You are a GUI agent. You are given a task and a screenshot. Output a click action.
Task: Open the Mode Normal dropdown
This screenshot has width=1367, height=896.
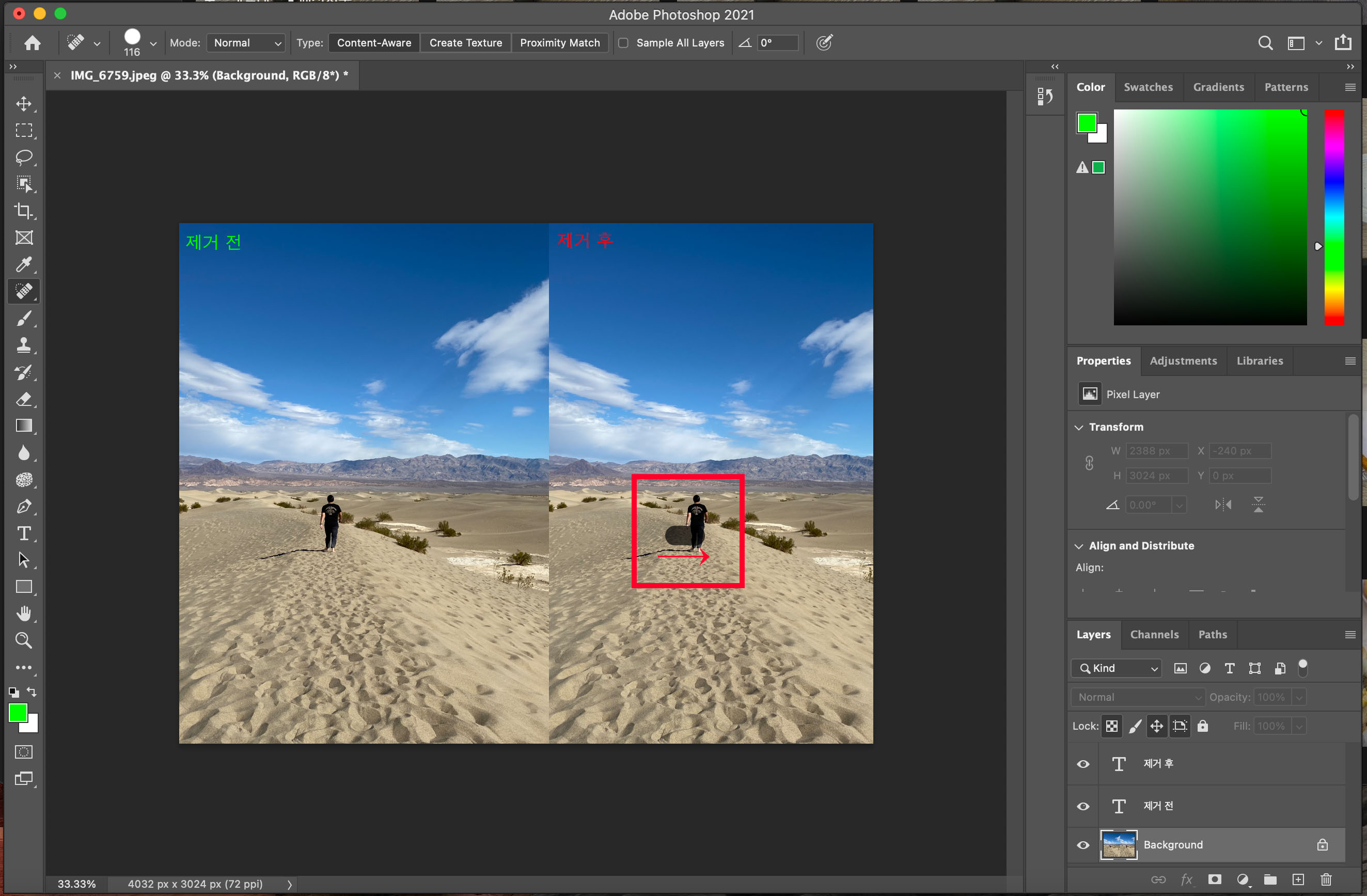(x=246, y=43)
